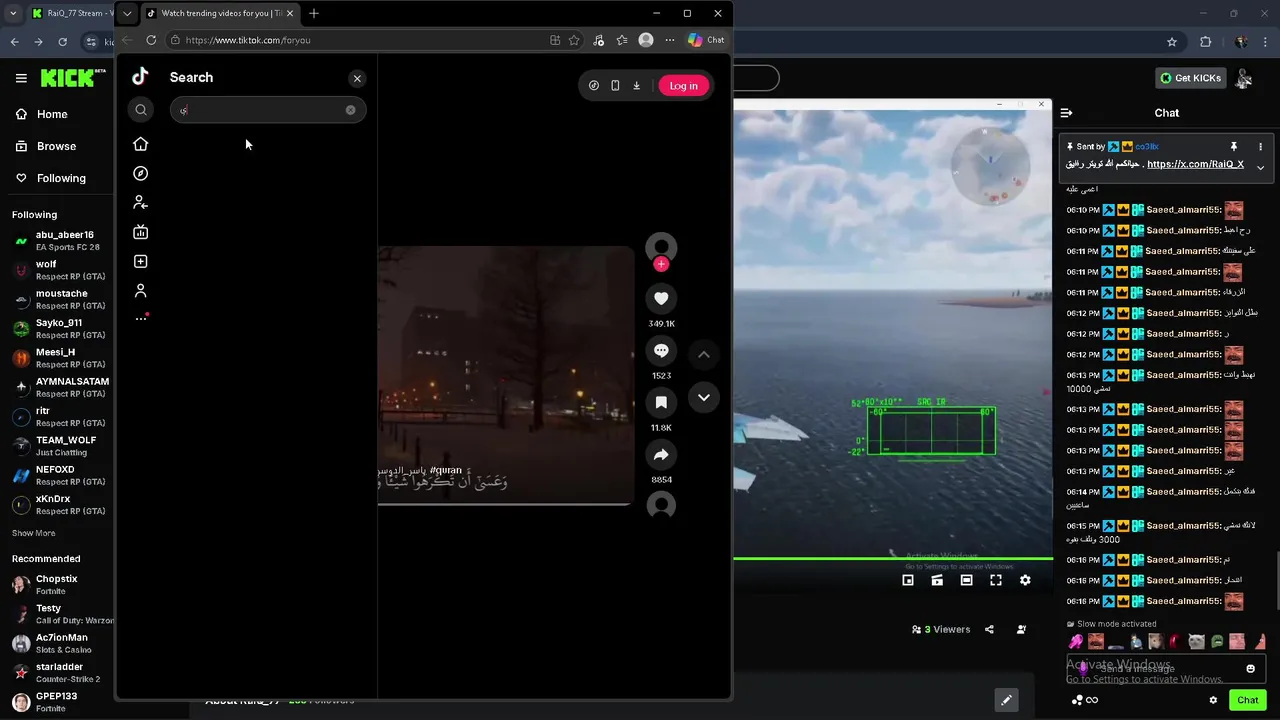
Task: Click Get KICKs button
Action: [x=1190, y=78]
